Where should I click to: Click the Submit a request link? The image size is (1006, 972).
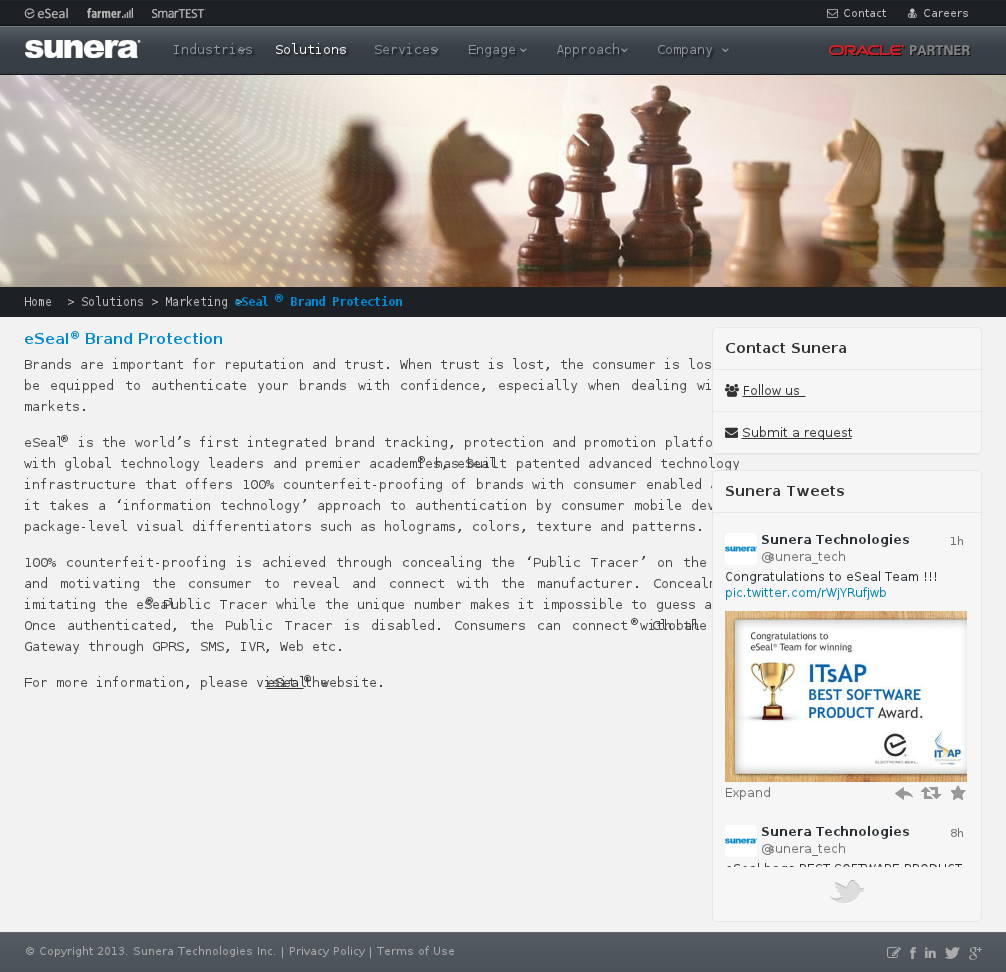[796, 433]
